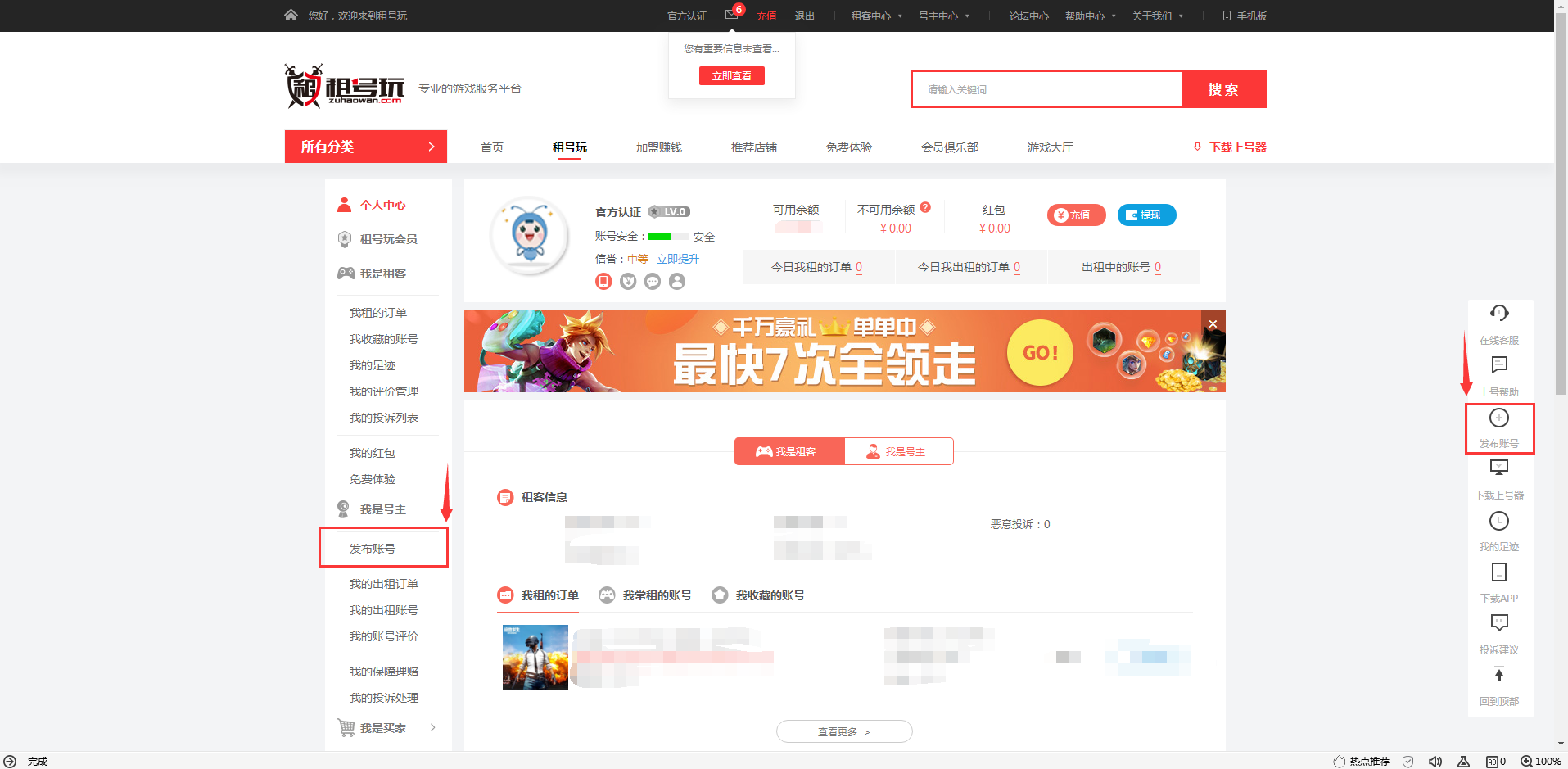The width and height of the screenshot is (1568, 769).
Task: Click 发布账号 plus icon in right sidebar
Action: coord(1499,418)
